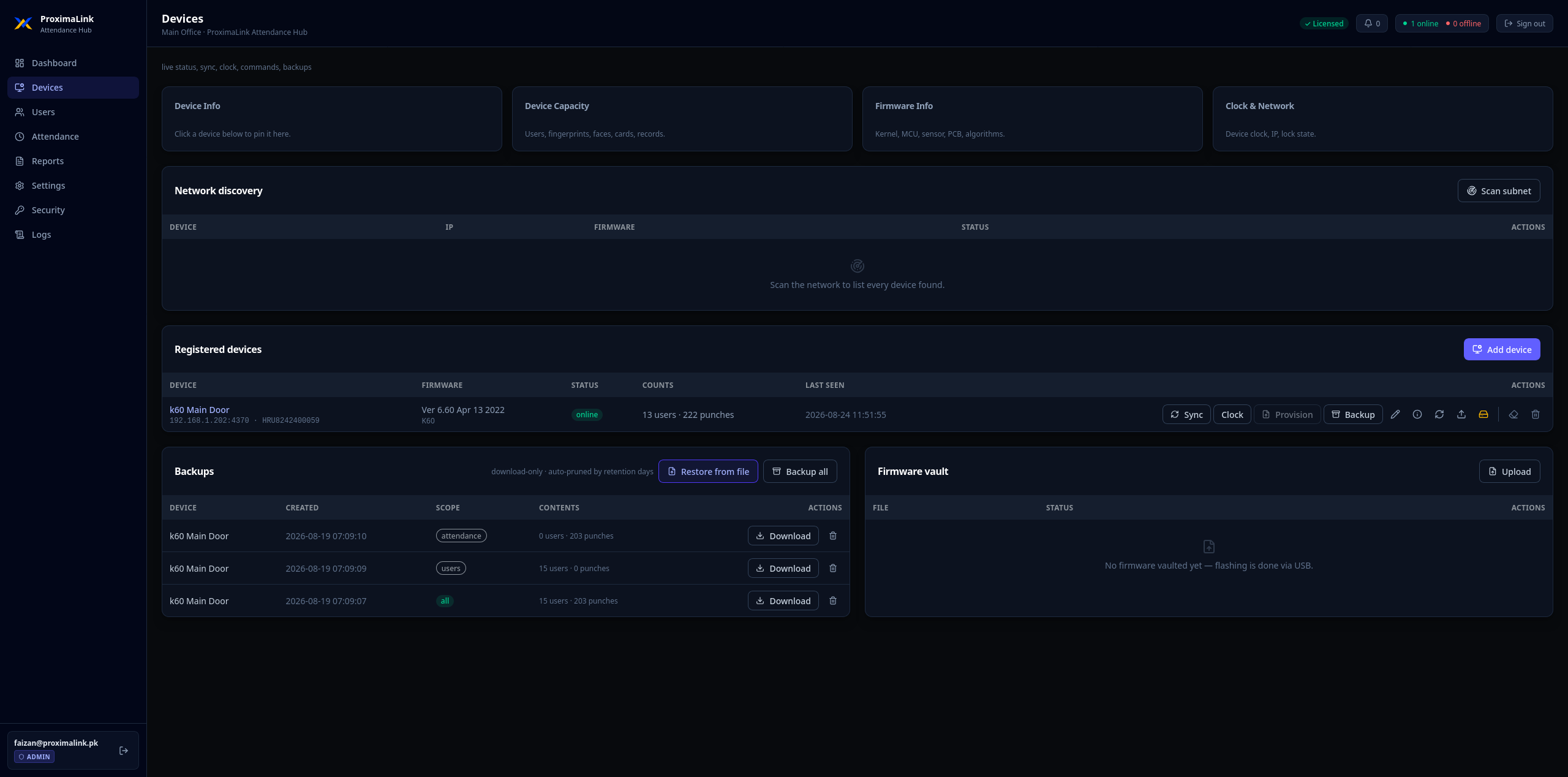Screen dimensions: 1568x777
Task: Click the Backup all button
Action: (x=800, y=471)
